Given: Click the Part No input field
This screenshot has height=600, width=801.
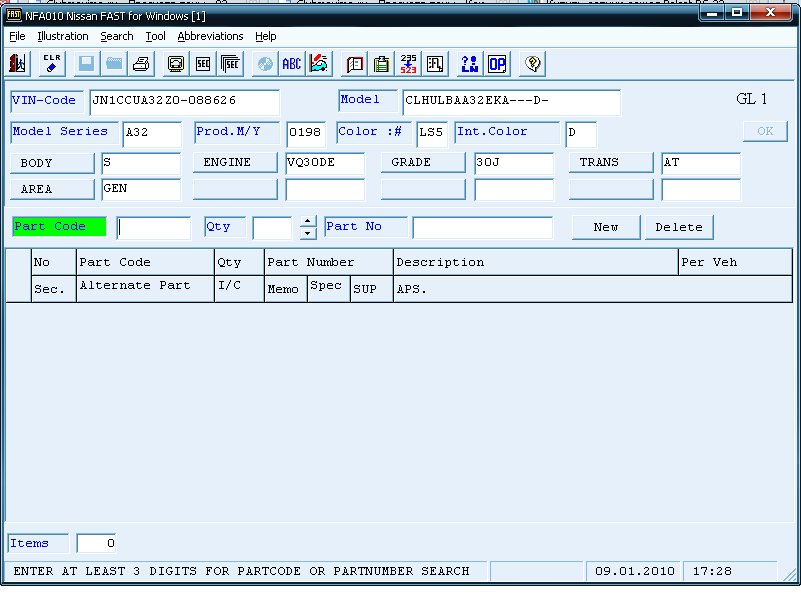Looking at the screenshot, I should pos(482,228).
